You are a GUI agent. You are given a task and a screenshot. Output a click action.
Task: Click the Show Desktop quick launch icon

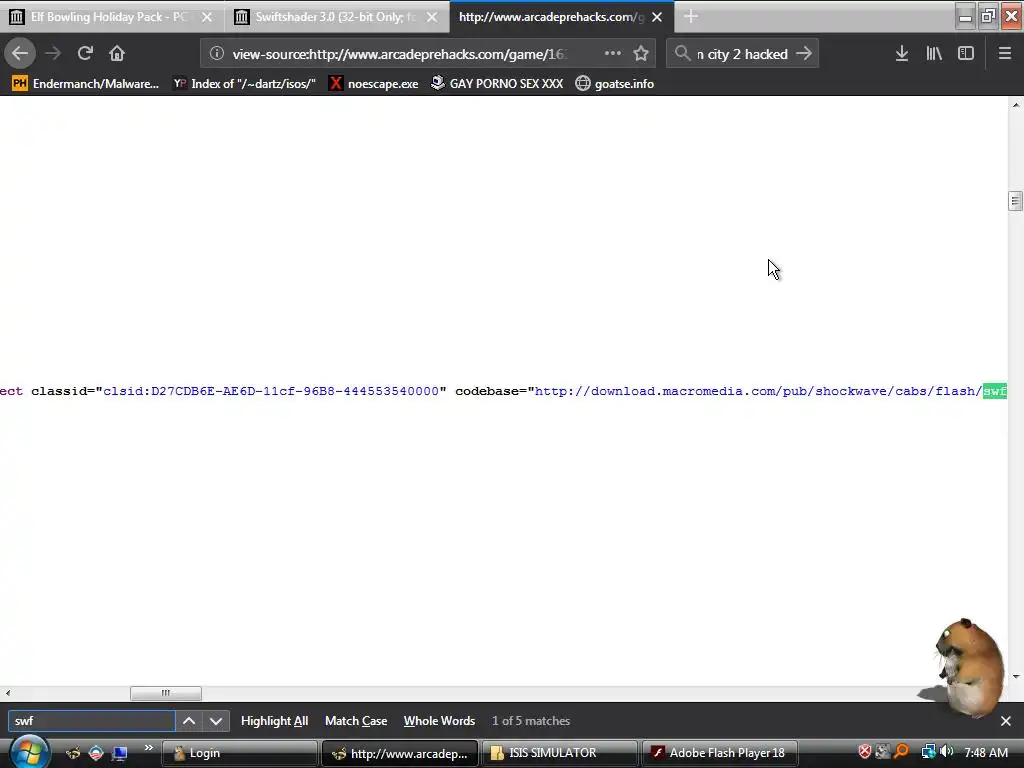[120, 753]
